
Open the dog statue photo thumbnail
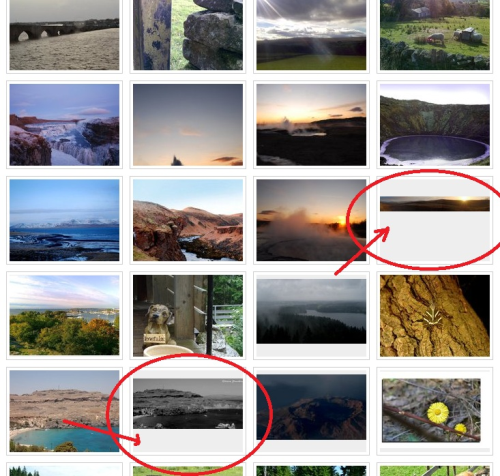pos(188,316)
